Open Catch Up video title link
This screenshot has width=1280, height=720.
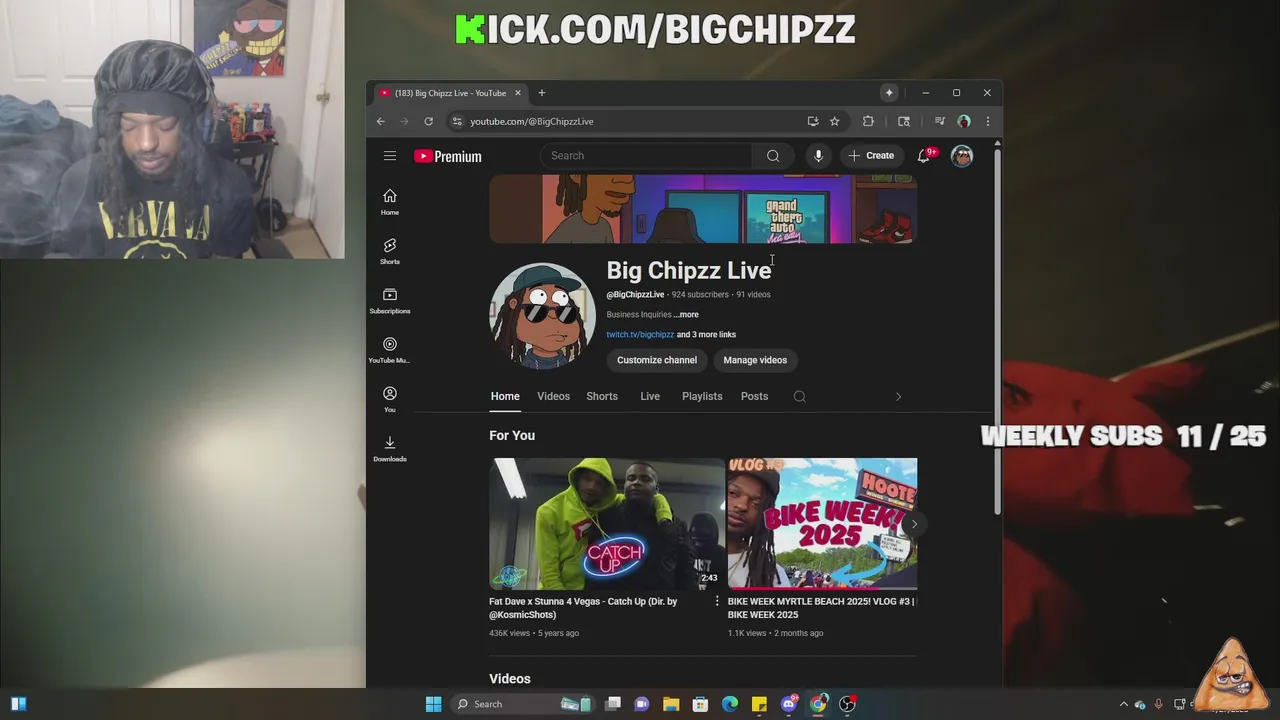[583, 608]
